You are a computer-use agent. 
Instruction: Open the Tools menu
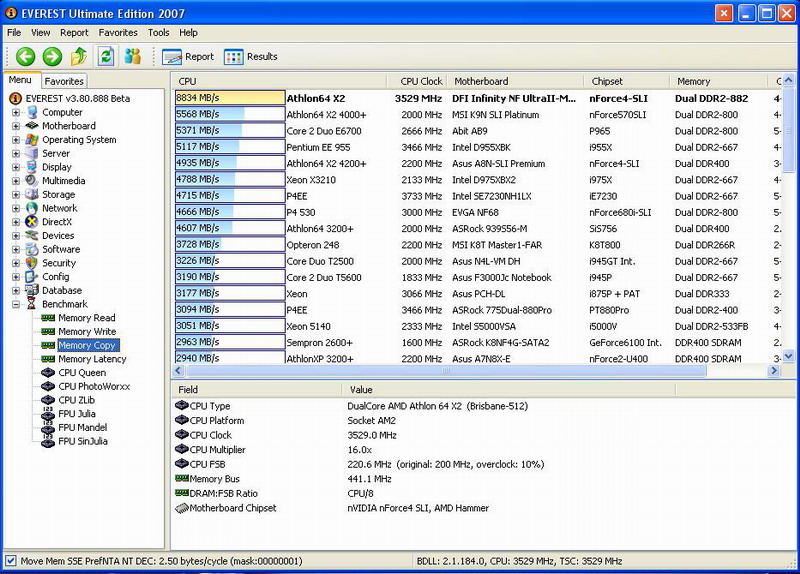pos(158,33)
